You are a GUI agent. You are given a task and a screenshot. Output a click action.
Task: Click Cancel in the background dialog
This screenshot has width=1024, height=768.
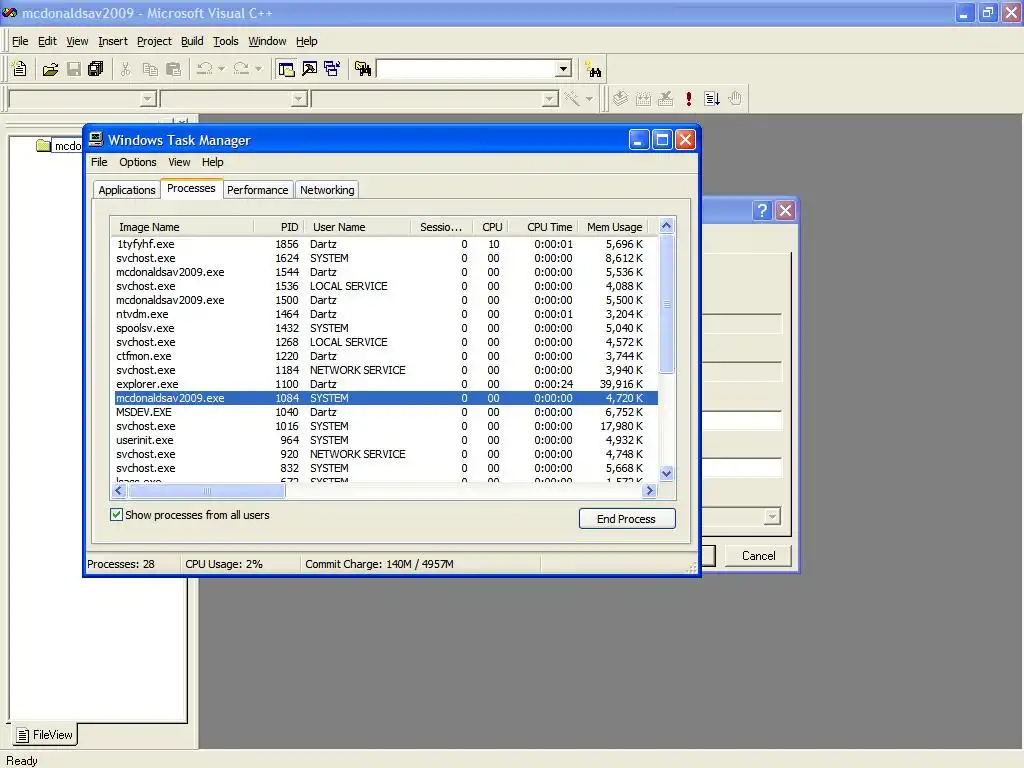coord(758,556)
